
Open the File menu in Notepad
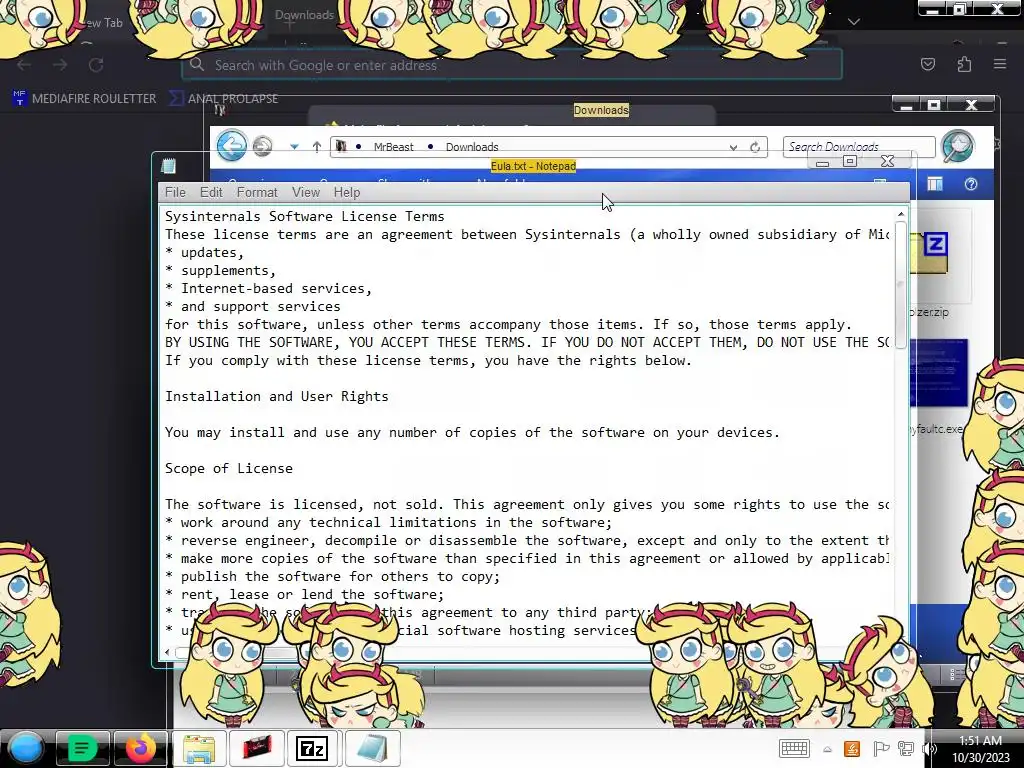(175, 192)
